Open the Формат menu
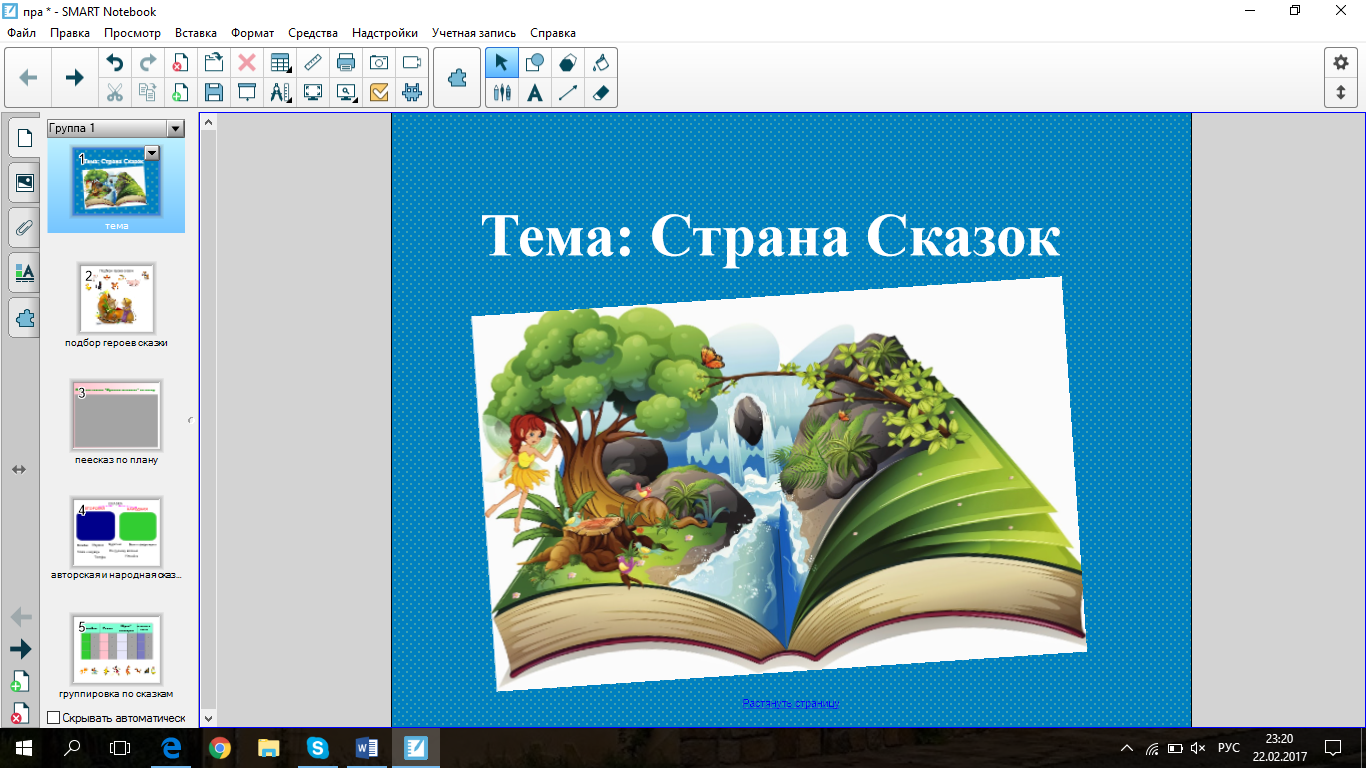The image size is (1366, 768). point(252,33)
